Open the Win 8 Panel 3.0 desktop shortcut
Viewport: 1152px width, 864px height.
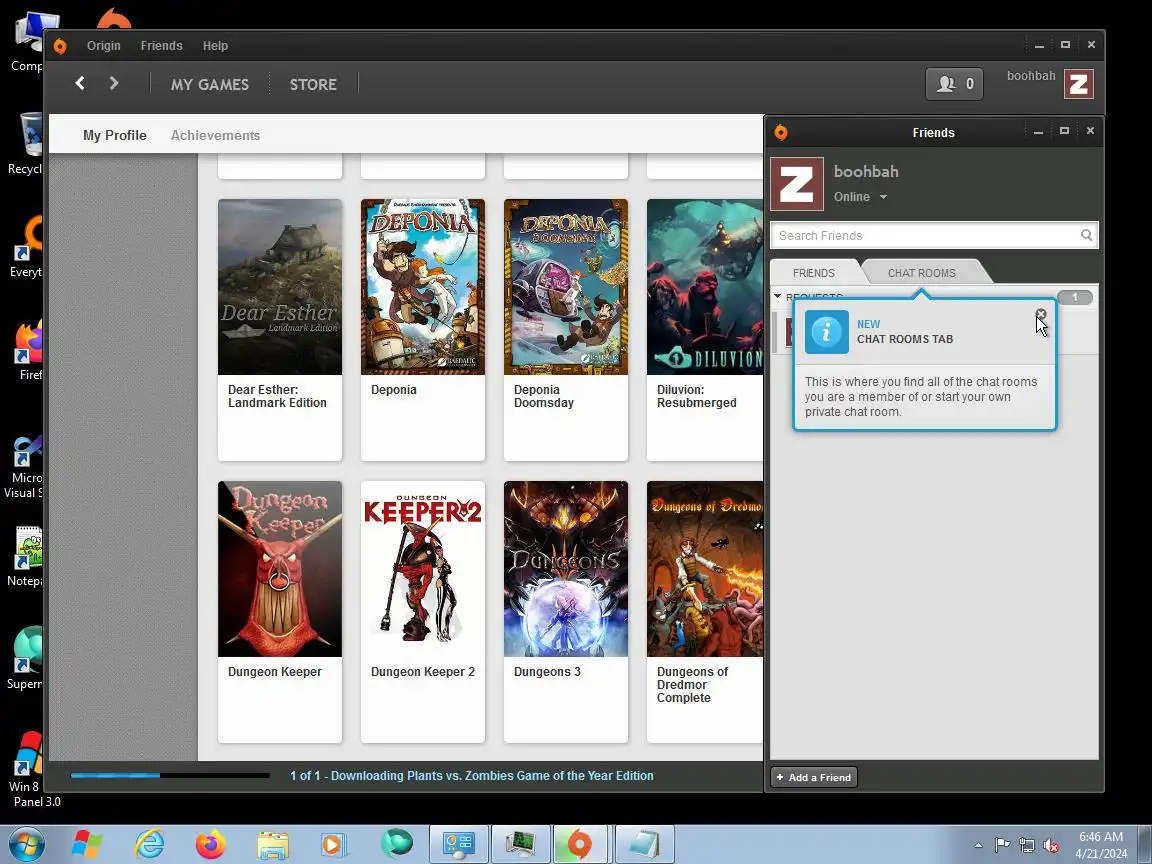(x=28, y=769)
